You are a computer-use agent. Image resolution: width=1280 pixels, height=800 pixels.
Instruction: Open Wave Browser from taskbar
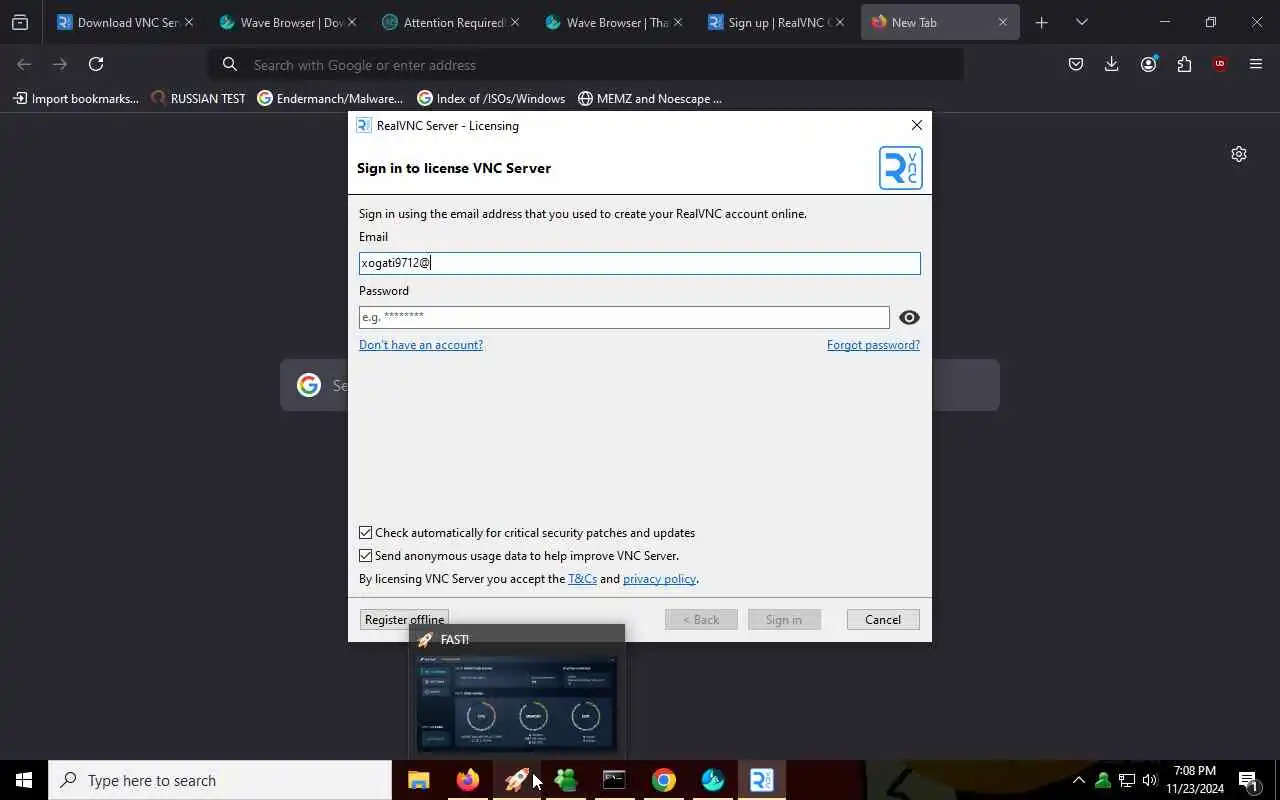[713, 780]
